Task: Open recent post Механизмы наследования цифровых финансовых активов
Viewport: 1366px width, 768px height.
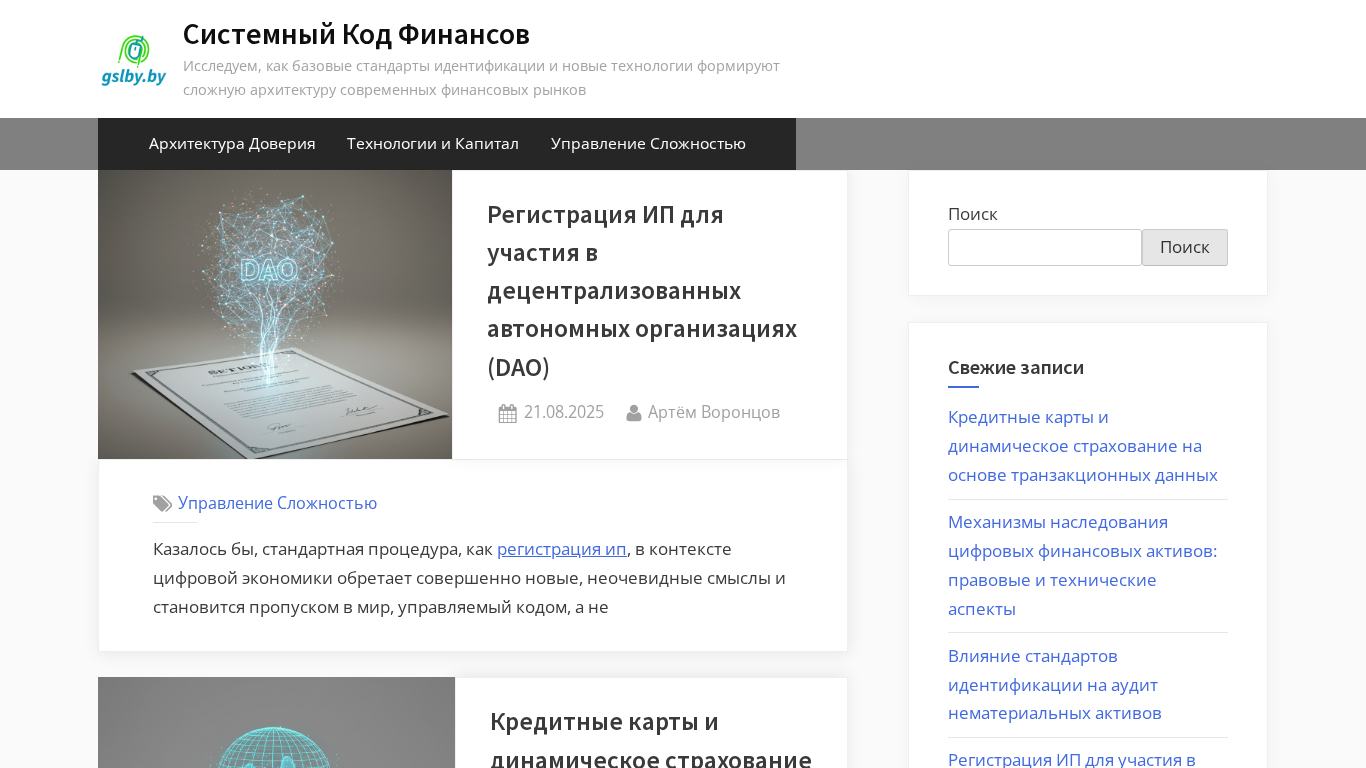Action: [x=1083, y=565]
